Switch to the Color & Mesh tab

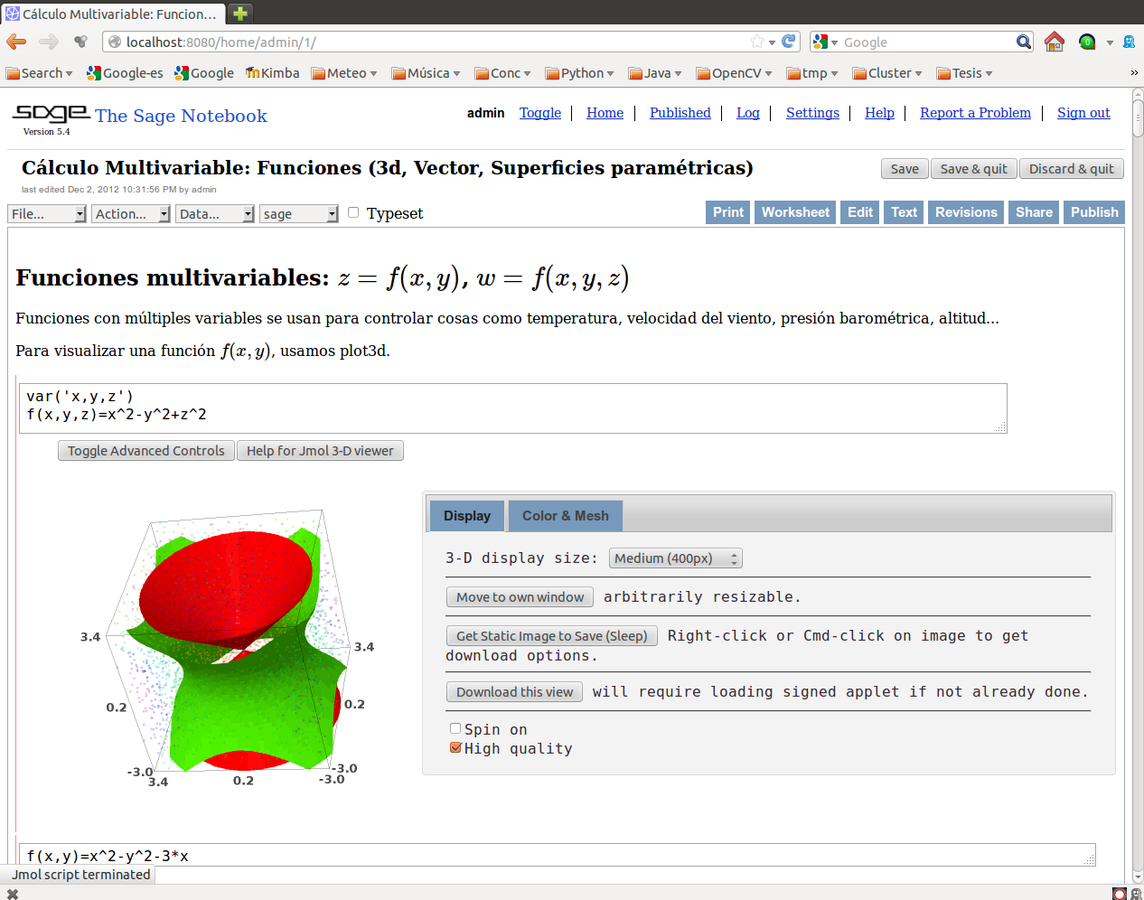pyautogui.click(x=564, y=515)
